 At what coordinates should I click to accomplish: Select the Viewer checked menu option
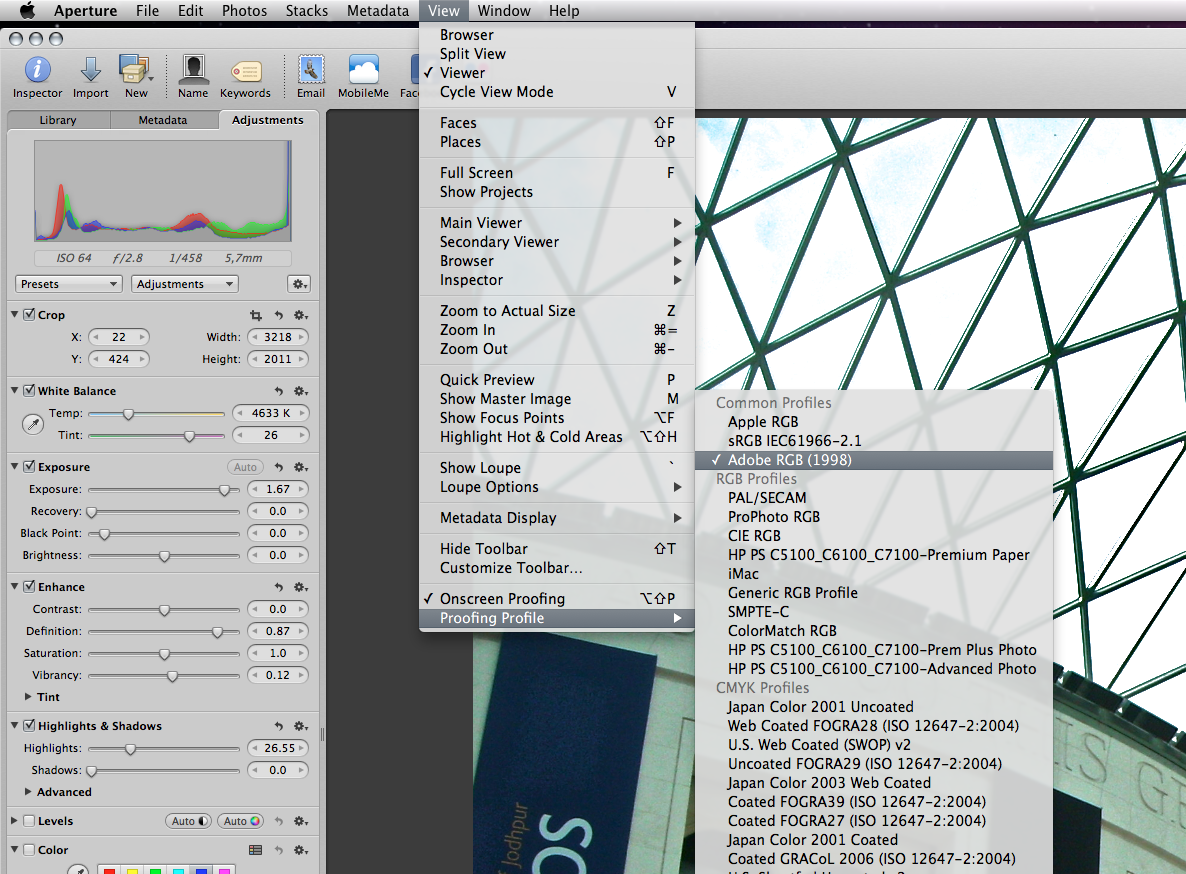pyautogui.click(x=557, y=73)
